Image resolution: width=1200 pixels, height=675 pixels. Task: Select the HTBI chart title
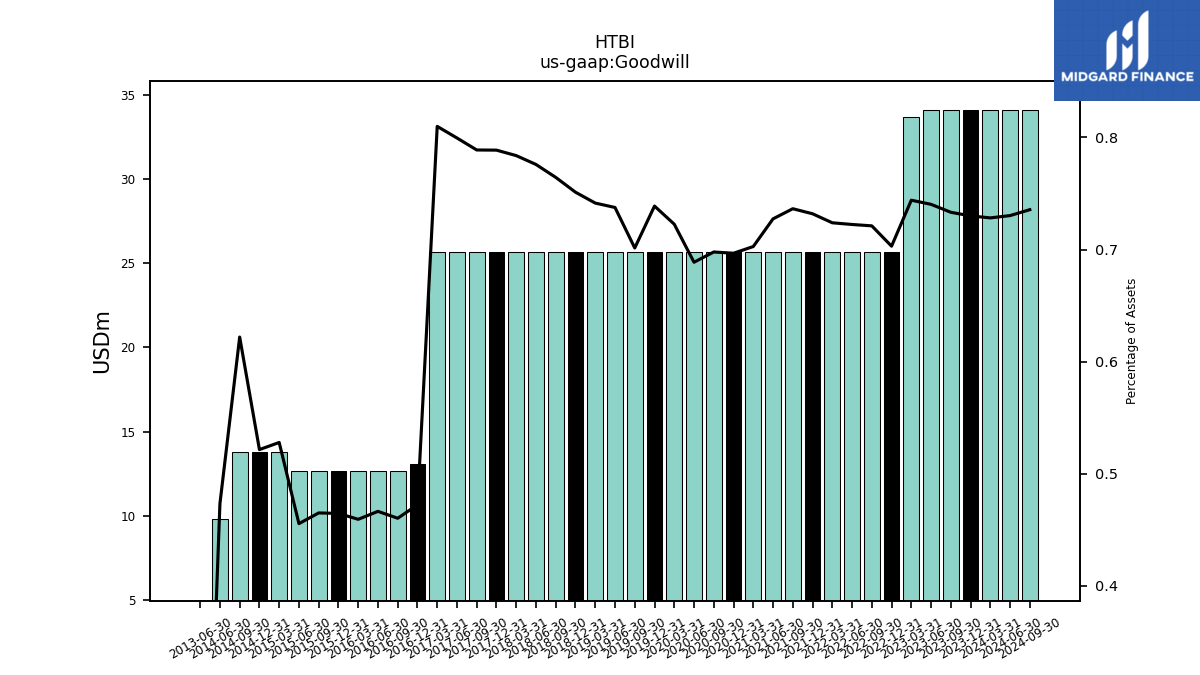tap(614, 43)
